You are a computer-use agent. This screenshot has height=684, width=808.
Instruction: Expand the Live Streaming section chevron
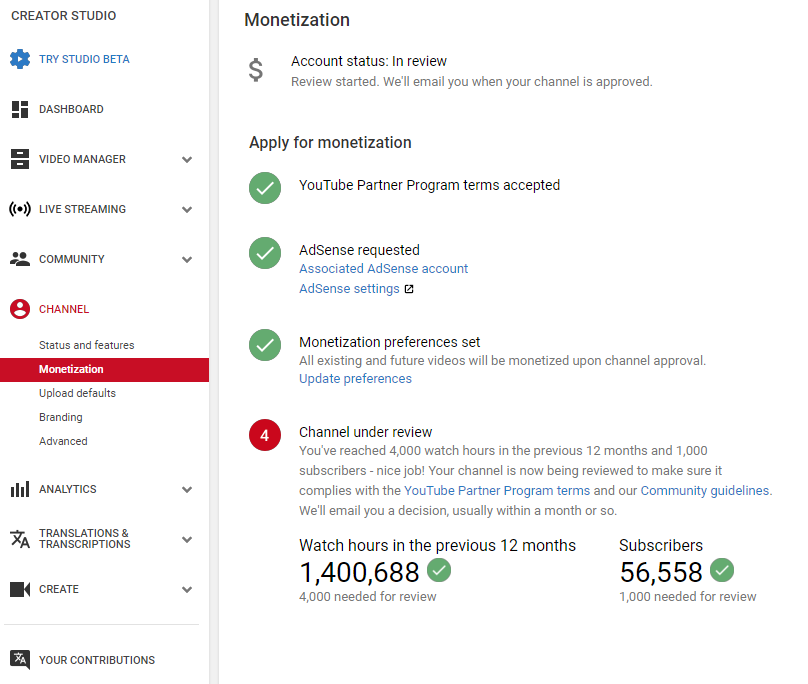187,210
